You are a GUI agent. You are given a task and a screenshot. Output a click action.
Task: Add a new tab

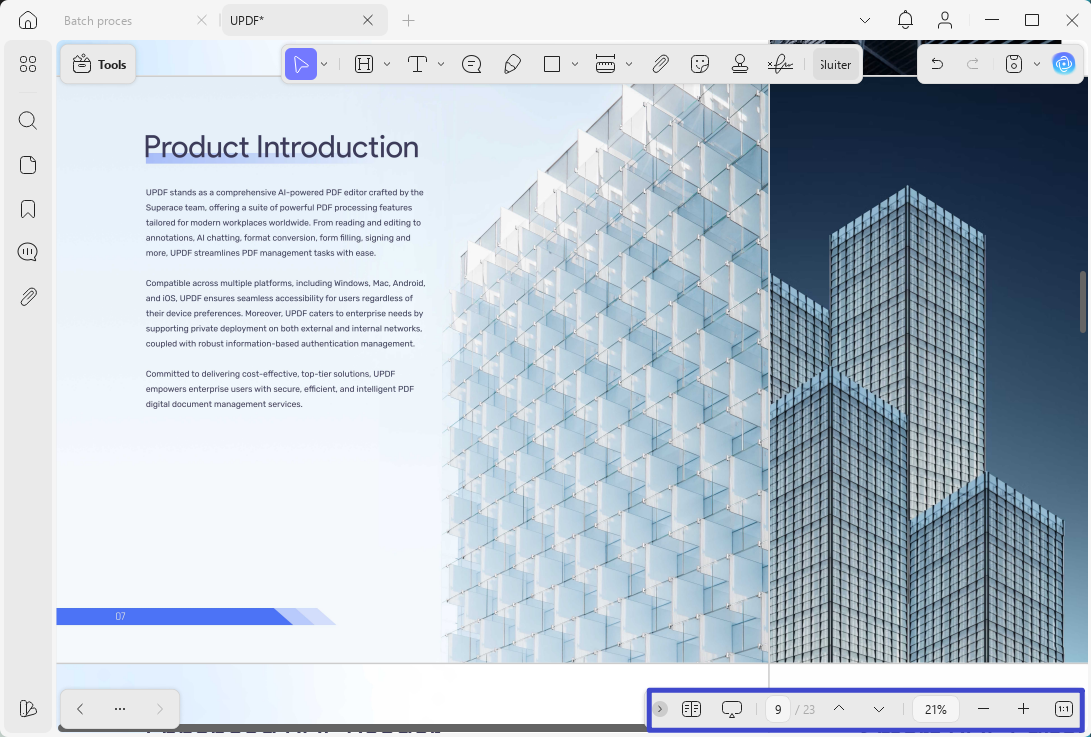[408, 21]
